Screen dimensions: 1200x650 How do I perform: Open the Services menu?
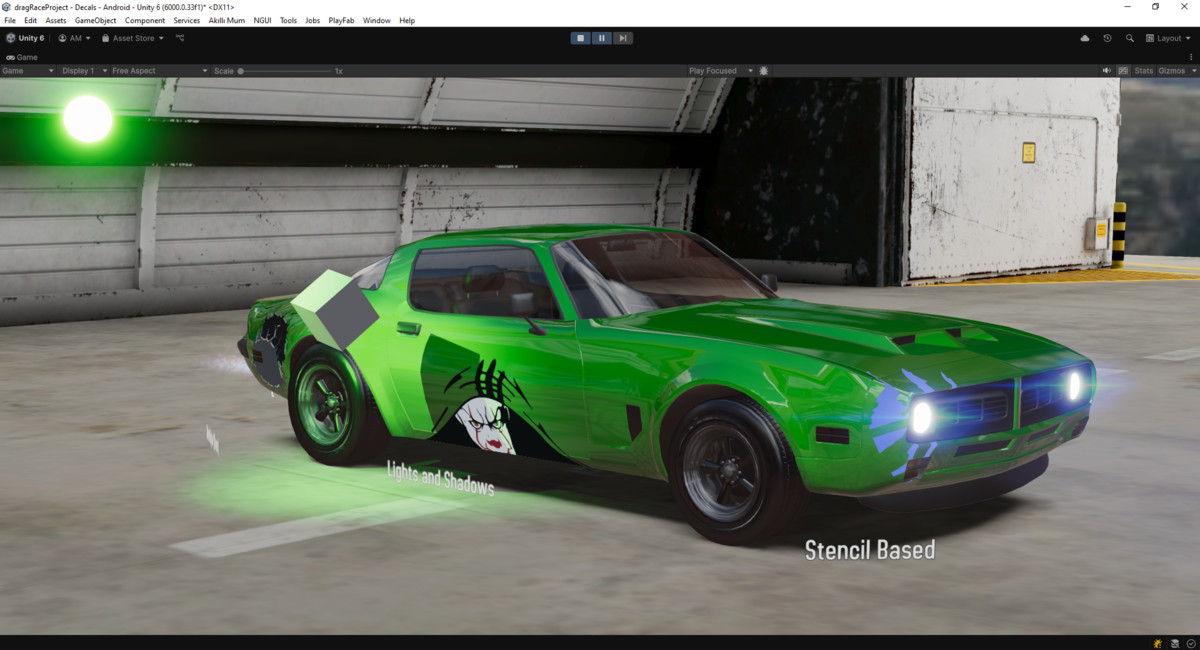[187, 20]
